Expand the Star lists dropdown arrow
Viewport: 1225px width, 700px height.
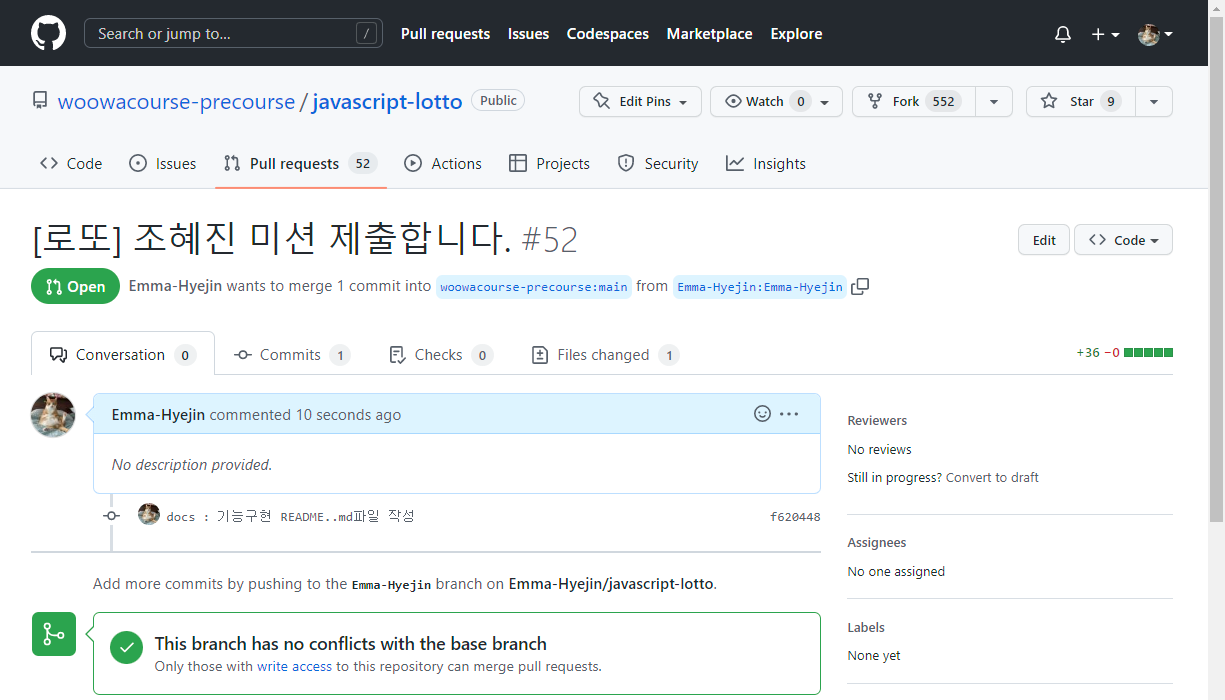[x=1154, y=101]
